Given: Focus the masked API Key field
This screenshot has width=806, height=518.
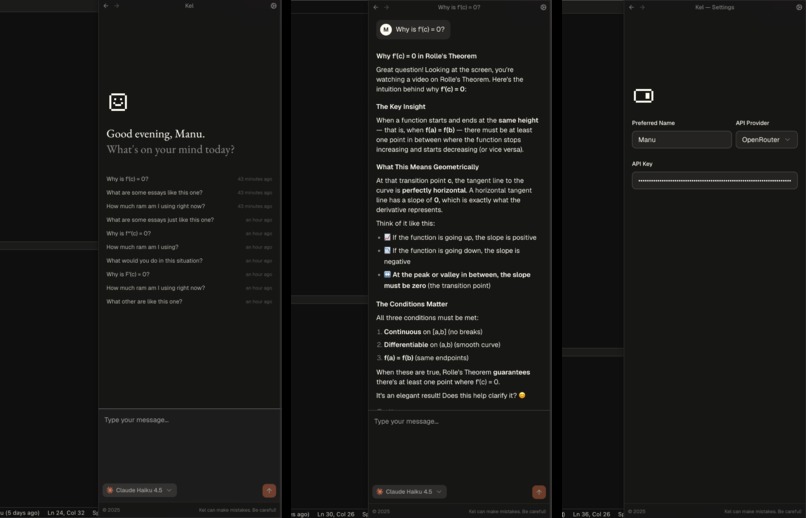Looking at the screenshot, I should point(715,180).
